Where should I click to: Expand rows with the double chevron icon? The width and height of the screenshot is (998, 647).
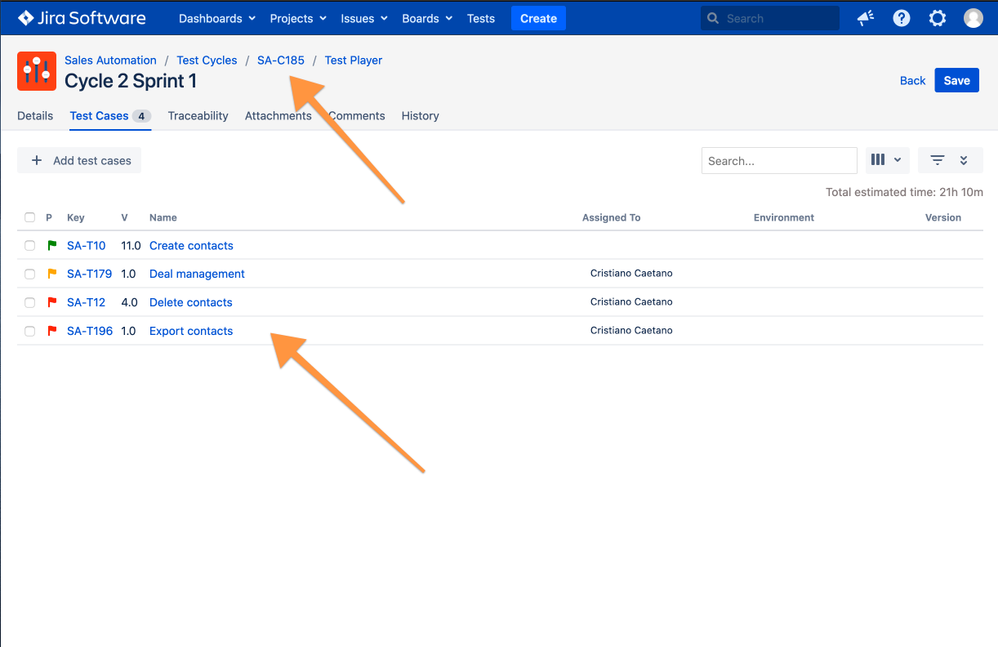(x=964, y=160)
